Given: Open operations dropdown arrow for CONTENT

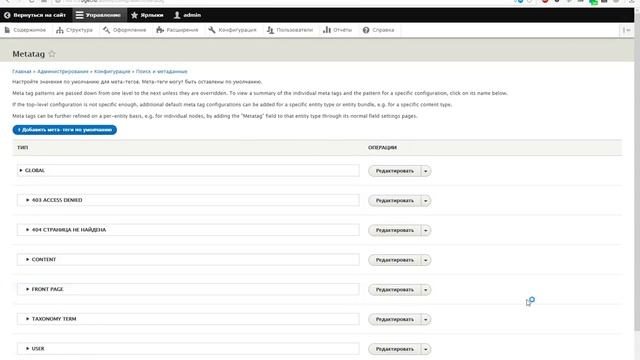Looking at the screenshot, I should (x=426, y=260).
